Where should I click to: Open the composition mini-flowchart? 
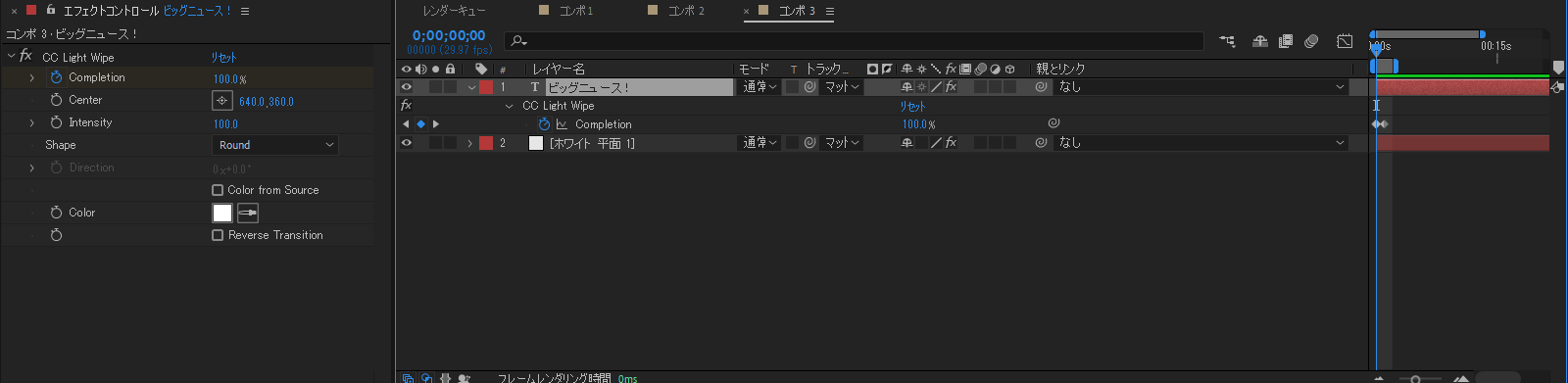pos(1227,41)
